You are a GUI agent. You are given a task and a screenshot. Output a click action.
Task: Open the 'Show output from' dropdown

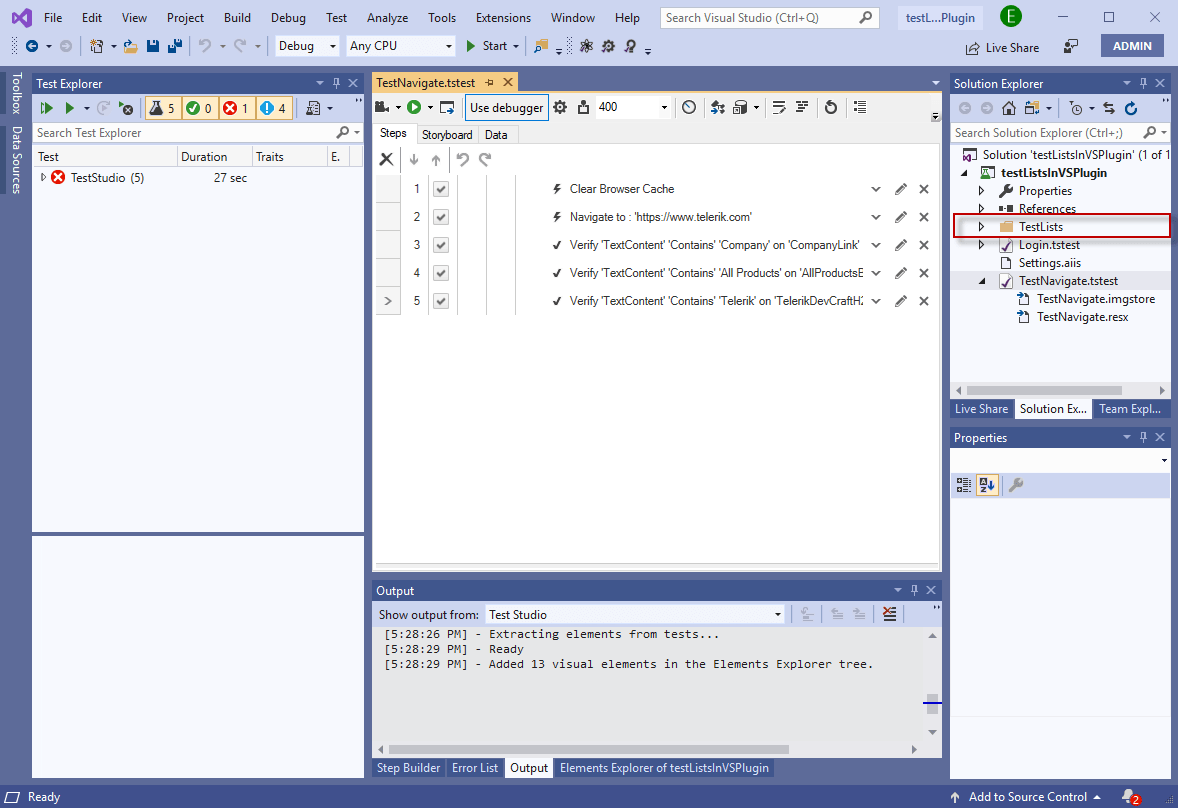pyautogui.click(x=778, y=613)
